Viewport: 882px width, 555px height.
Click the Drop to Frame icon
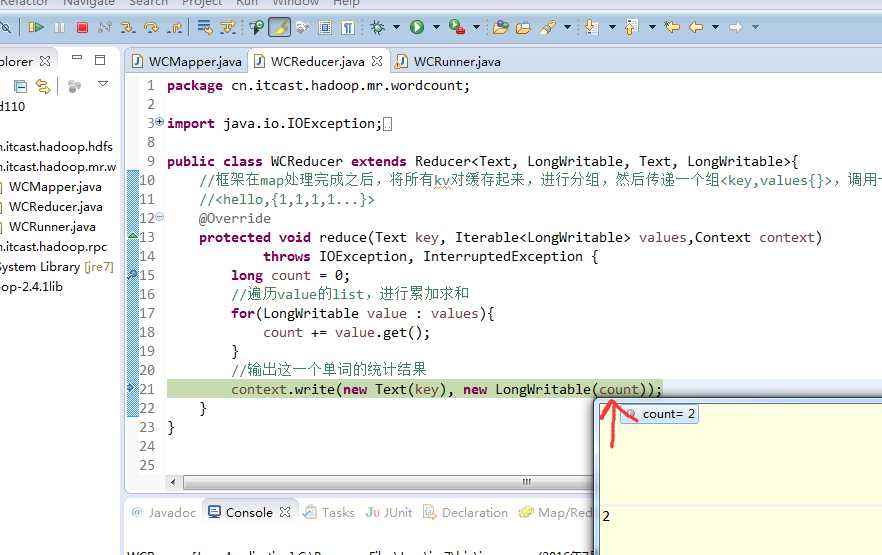click(204, 27)
